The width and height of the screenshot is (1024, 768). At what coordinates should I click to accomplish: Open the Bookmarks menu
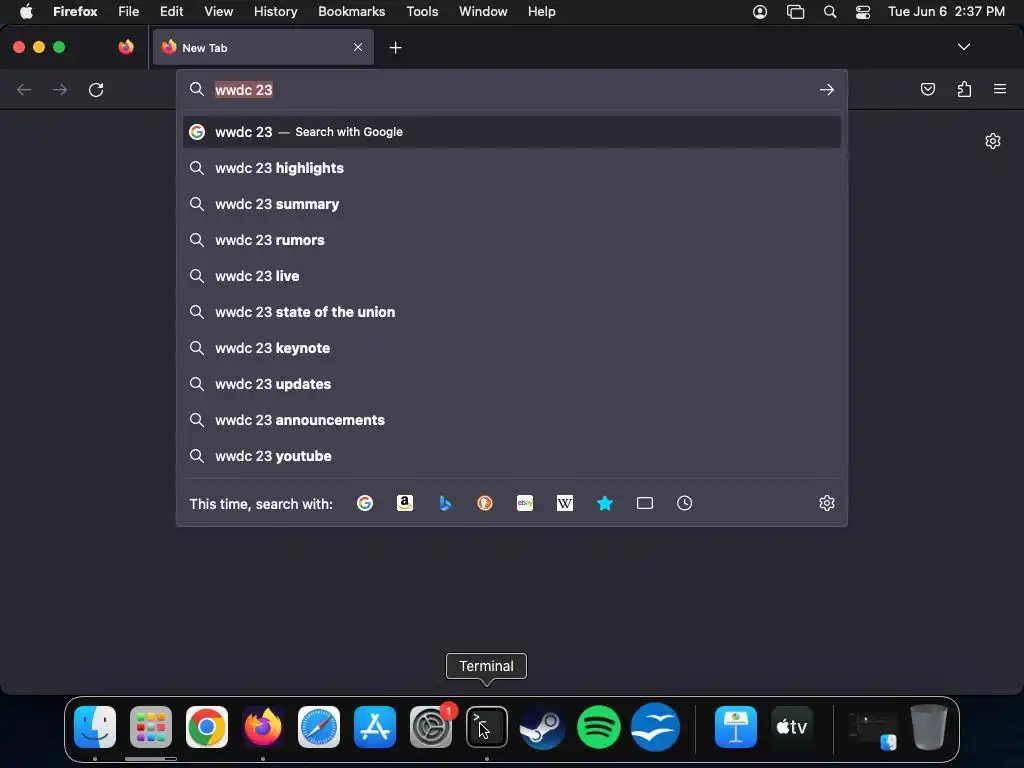351,11
